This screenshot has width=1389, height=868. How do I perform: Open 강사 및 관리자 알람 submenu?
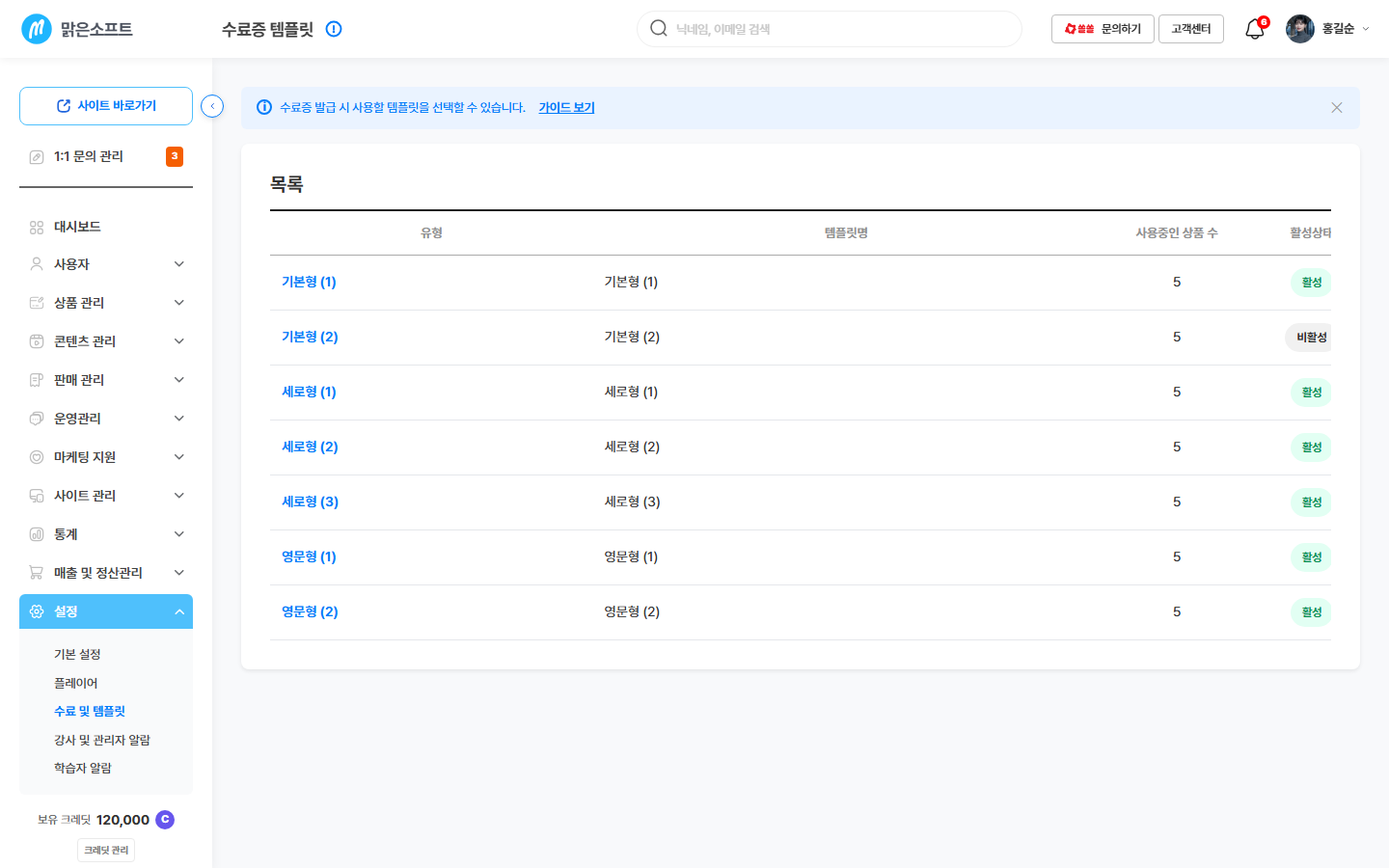[x=102, y=740]
